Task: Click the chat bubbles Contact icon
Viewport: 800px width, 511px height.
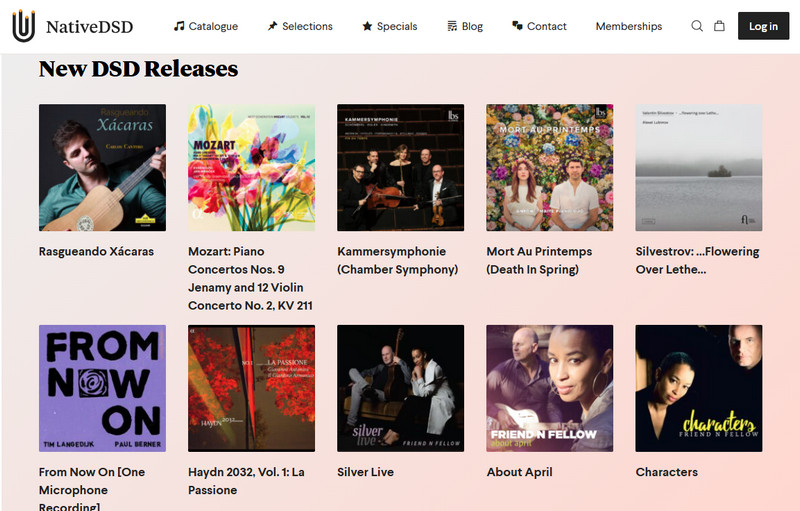Action: [517, 26]
